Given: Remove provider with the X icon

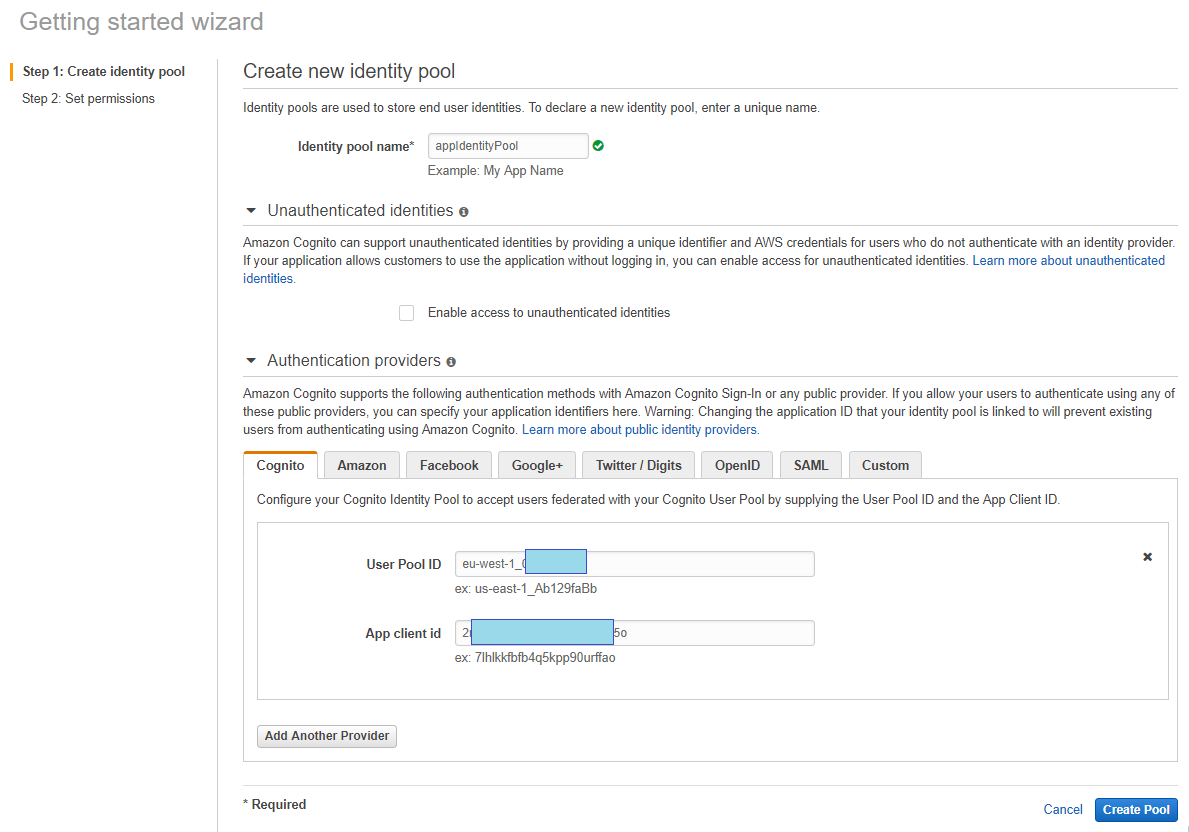Looking at the screenshot, I should pos(1147,557).
